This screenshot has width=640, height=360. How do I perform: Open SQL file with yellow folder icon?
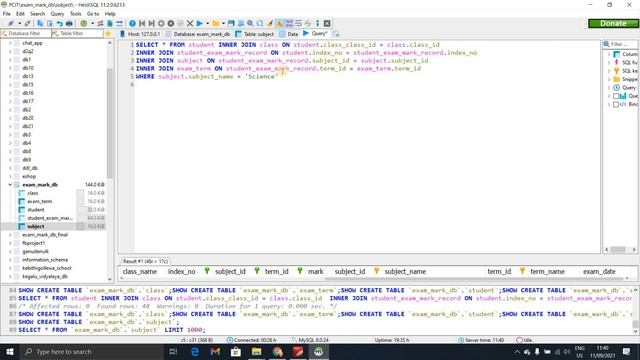pos(216,23)
